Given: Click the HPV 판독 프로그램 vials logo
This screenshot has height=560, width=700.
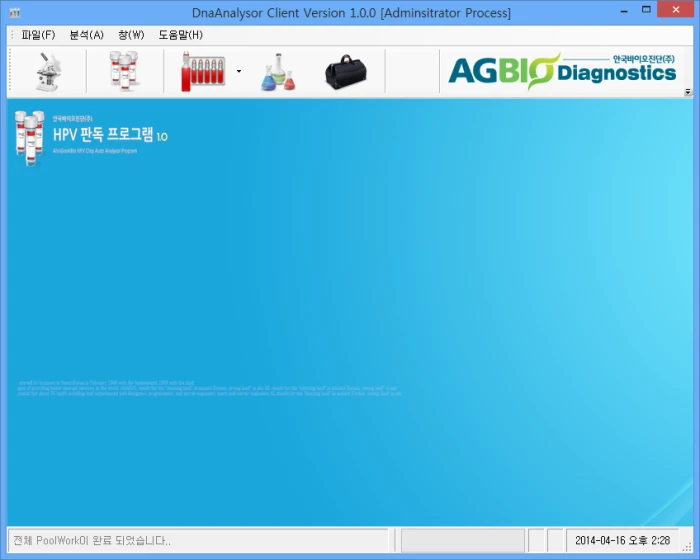Looking at the screenshot, I should click(29, 138).
